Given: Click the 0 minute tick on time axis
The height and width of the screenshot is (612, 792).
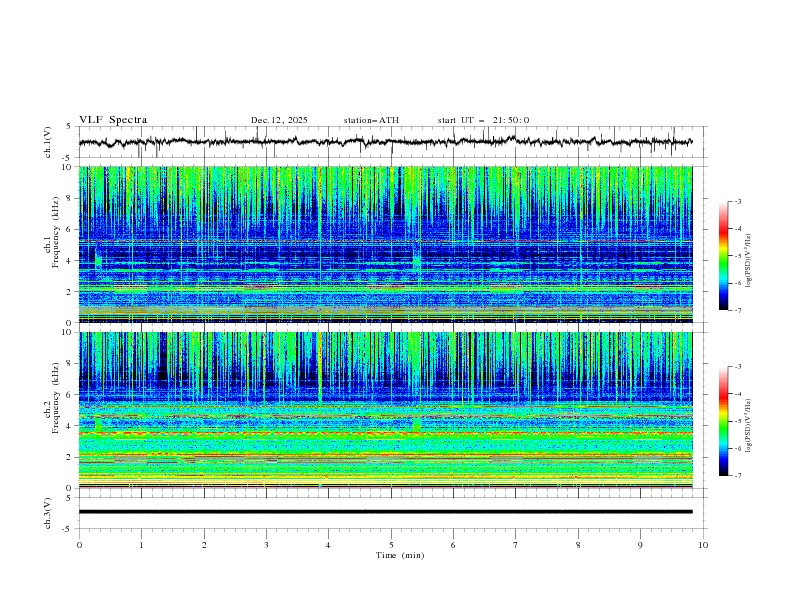Looking at the screenshot, I should coord(79,545).
